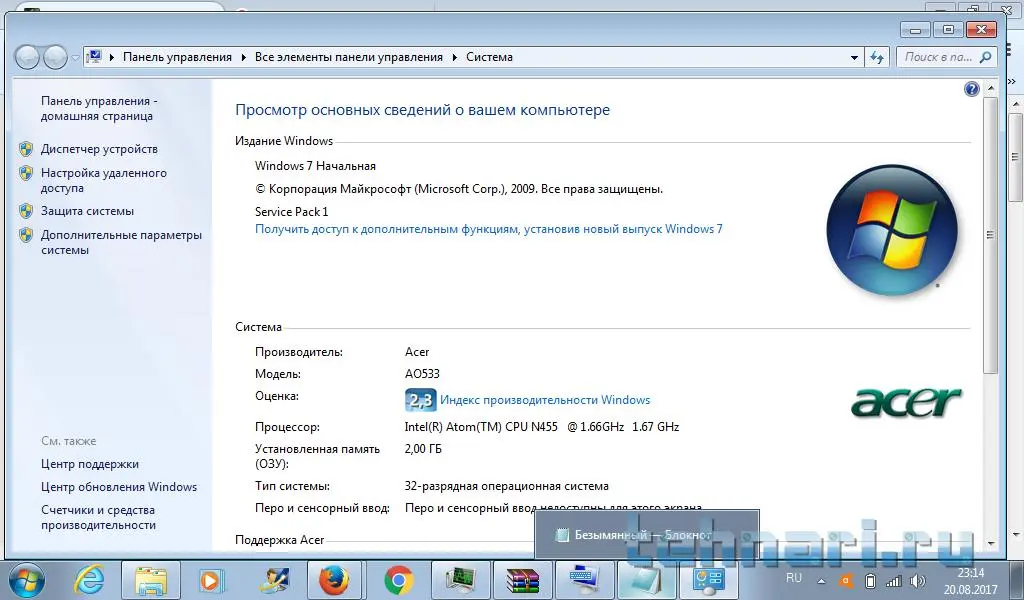Click 'Windows 7 Начальная' edition text
1024x600 pixels.
click(315, 166)
